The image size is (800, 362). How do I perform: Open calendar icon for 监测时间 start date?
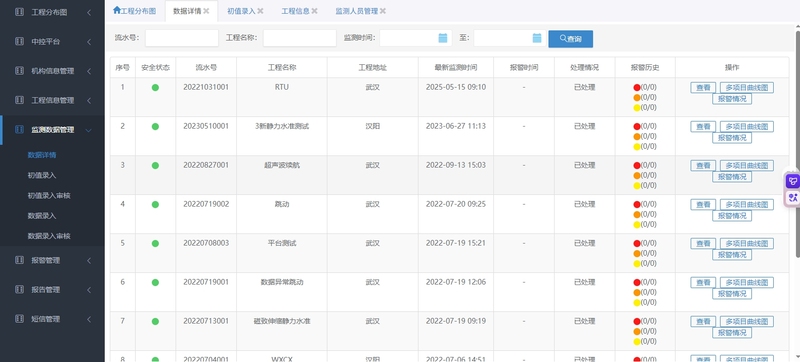(x=443, y=38)
